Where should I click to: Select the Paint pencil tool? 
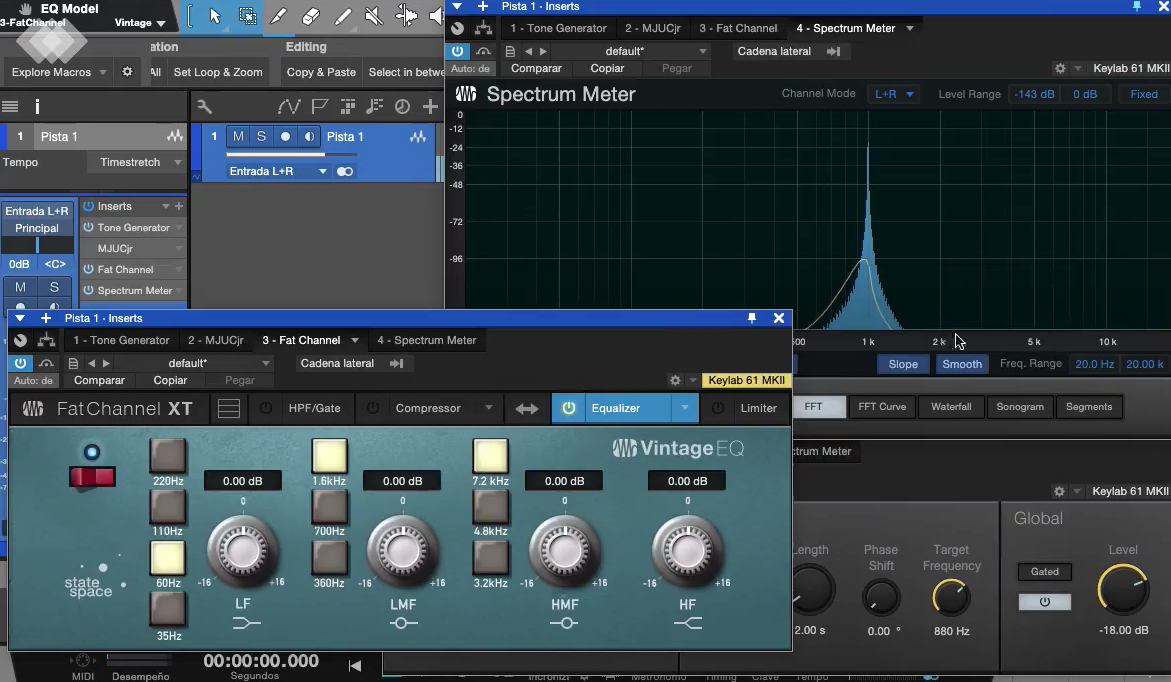click(343, 16)
